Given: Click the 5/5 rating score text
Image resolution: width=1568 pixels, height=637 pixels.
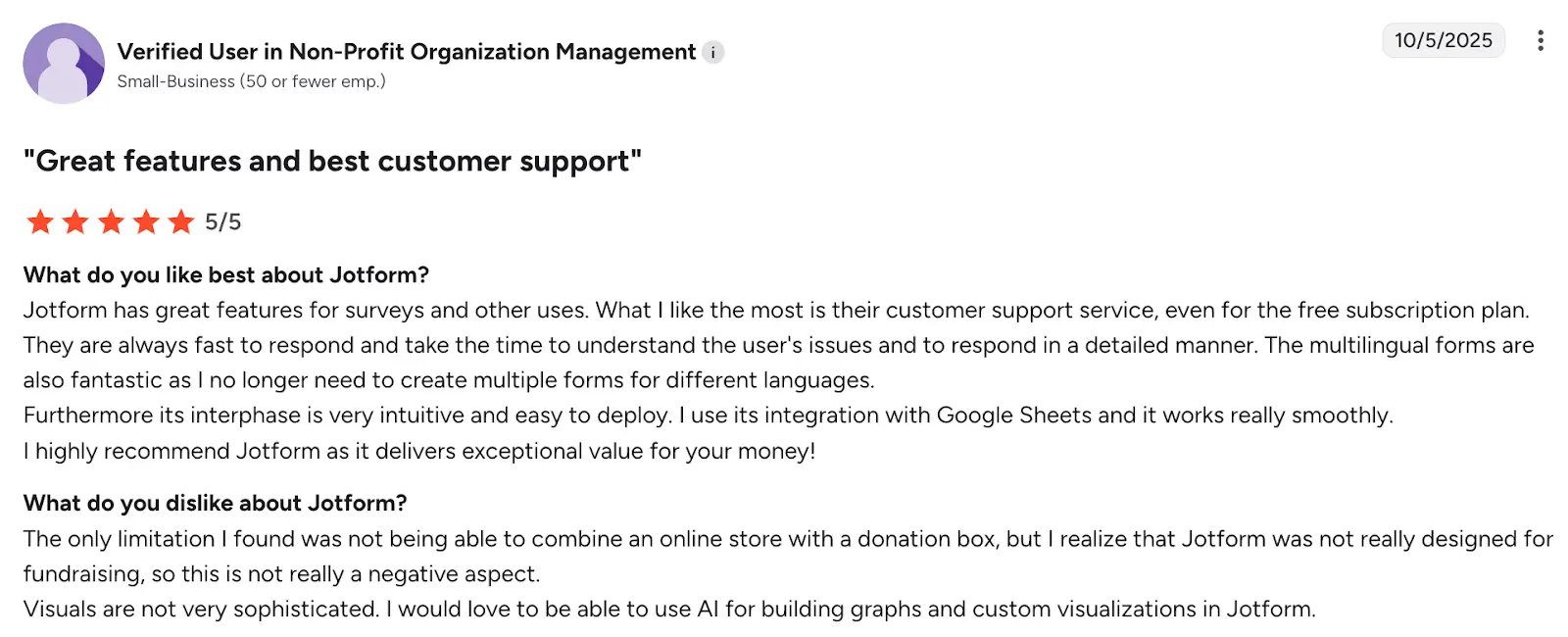Looking at the screenshot, I should tap(223, 222).
